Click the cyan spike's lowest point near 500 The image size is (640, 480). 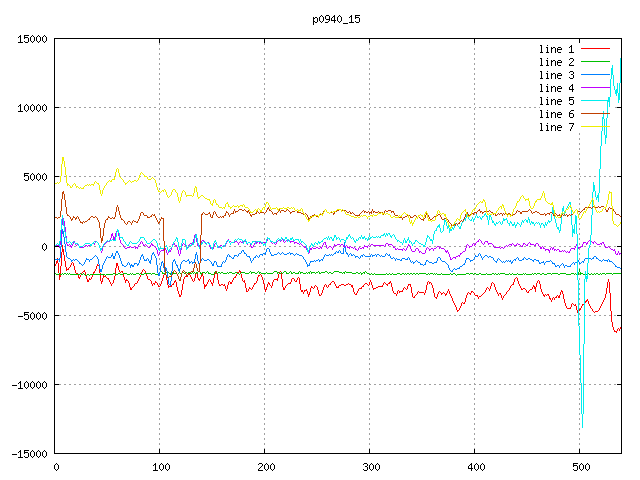582,427
